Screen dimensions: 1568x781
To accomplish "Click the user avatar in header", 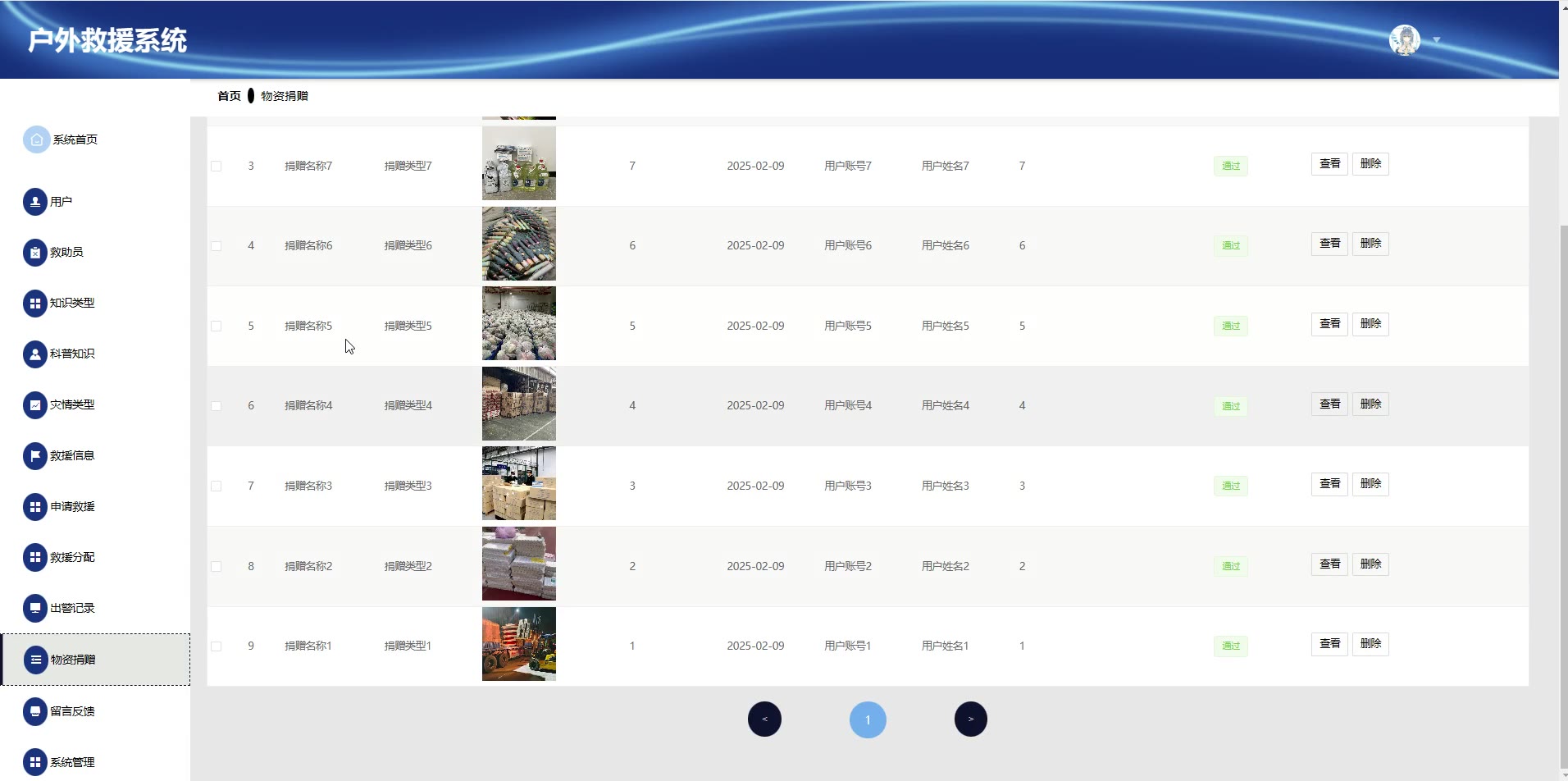I will (1405, 40).
